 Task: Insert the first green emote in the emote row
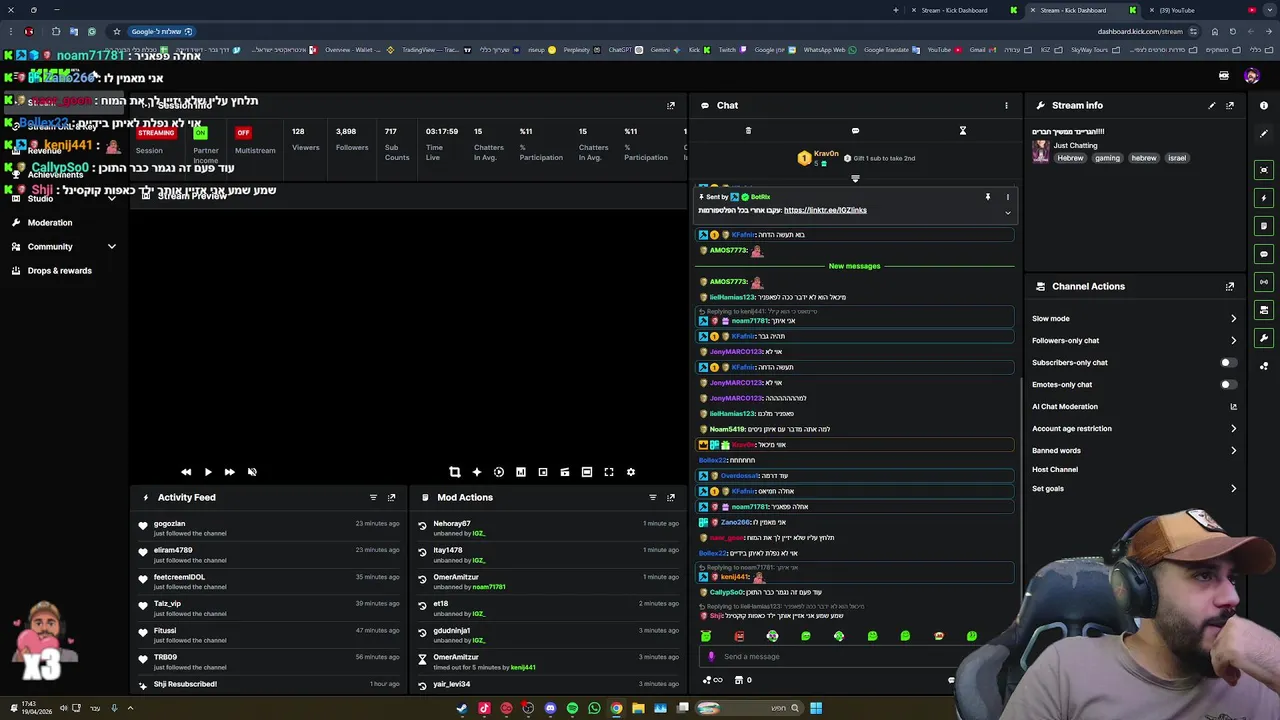706,636
